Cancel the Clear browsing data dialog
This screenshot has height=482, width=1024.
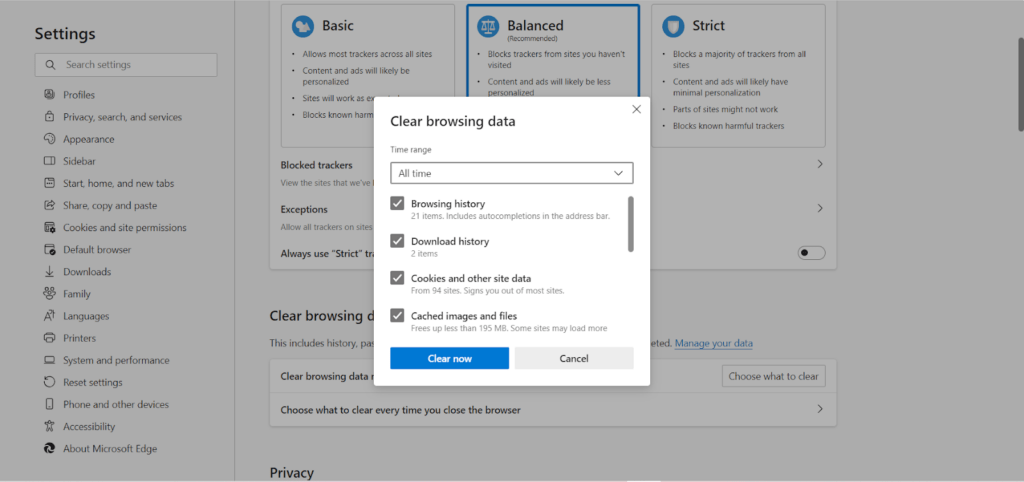tap(574, 358)
